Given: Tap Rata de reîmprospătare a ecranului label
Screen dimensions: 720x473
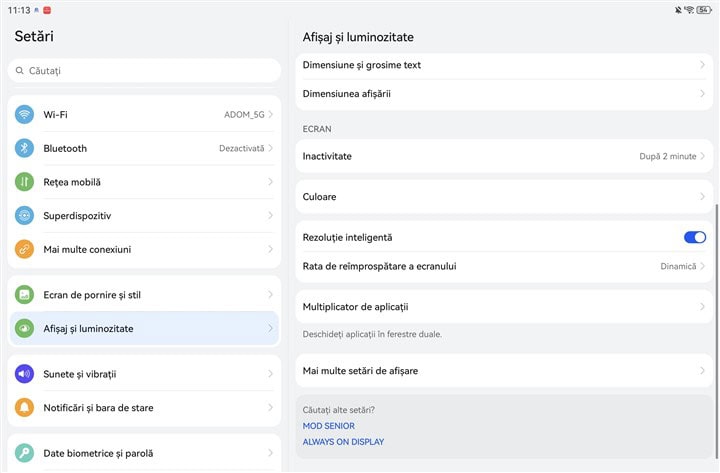Looking at the screenshot, I should pyautogui.click(x=379, y=266).
